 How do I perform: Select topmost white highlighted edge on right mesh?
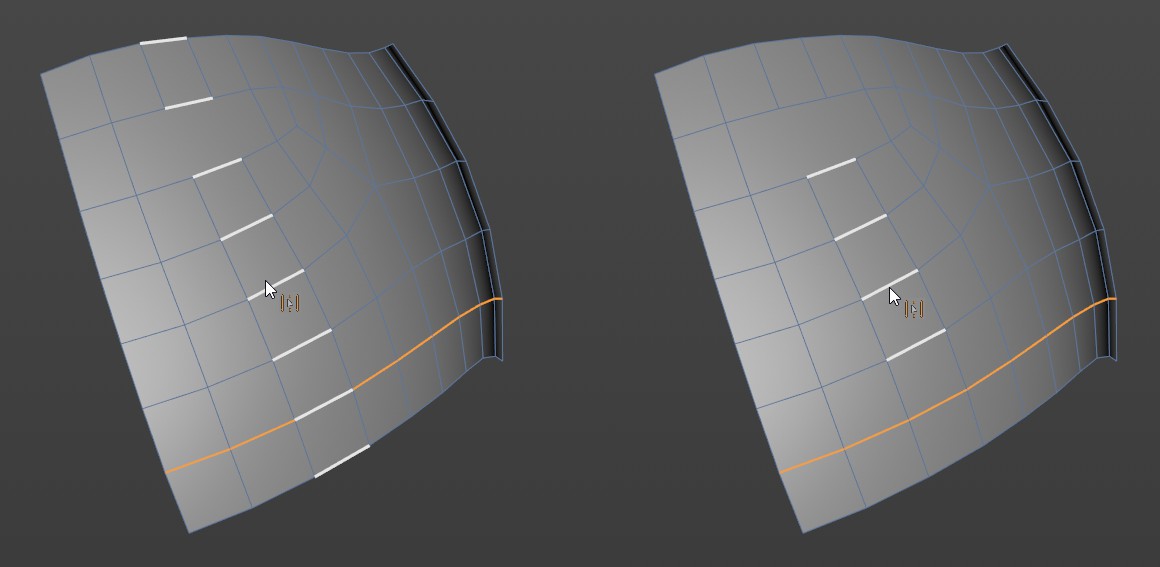(x=831, y=168)
